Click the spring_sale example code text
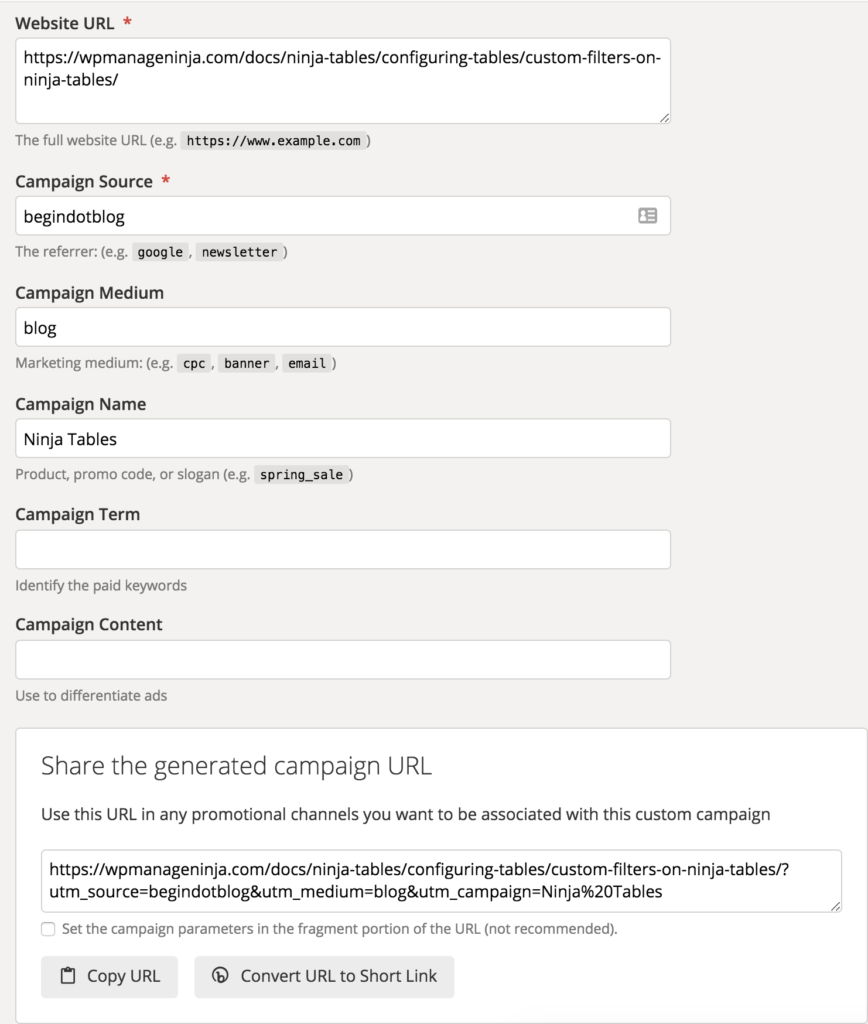This screenshot has width=868, height=1024. click(301, 475)
